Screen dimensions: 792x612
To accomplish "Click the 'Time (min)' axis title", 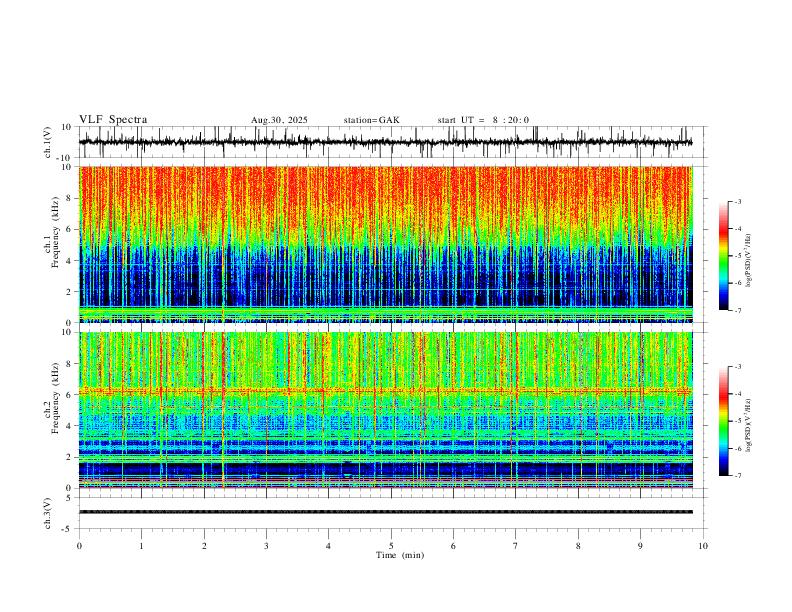I will pos(400,555).
